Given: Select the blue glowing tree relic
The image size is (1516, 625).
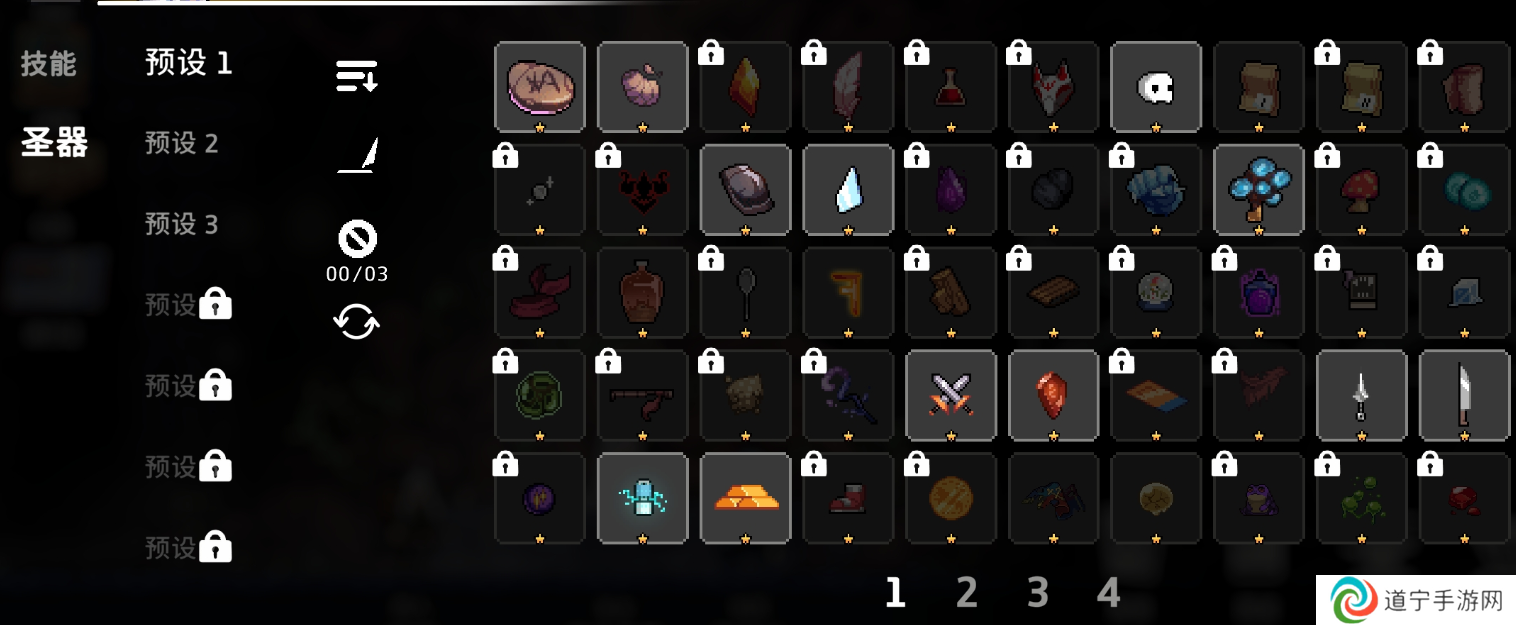Looking at the screenshot, I should coord(1258,190).
